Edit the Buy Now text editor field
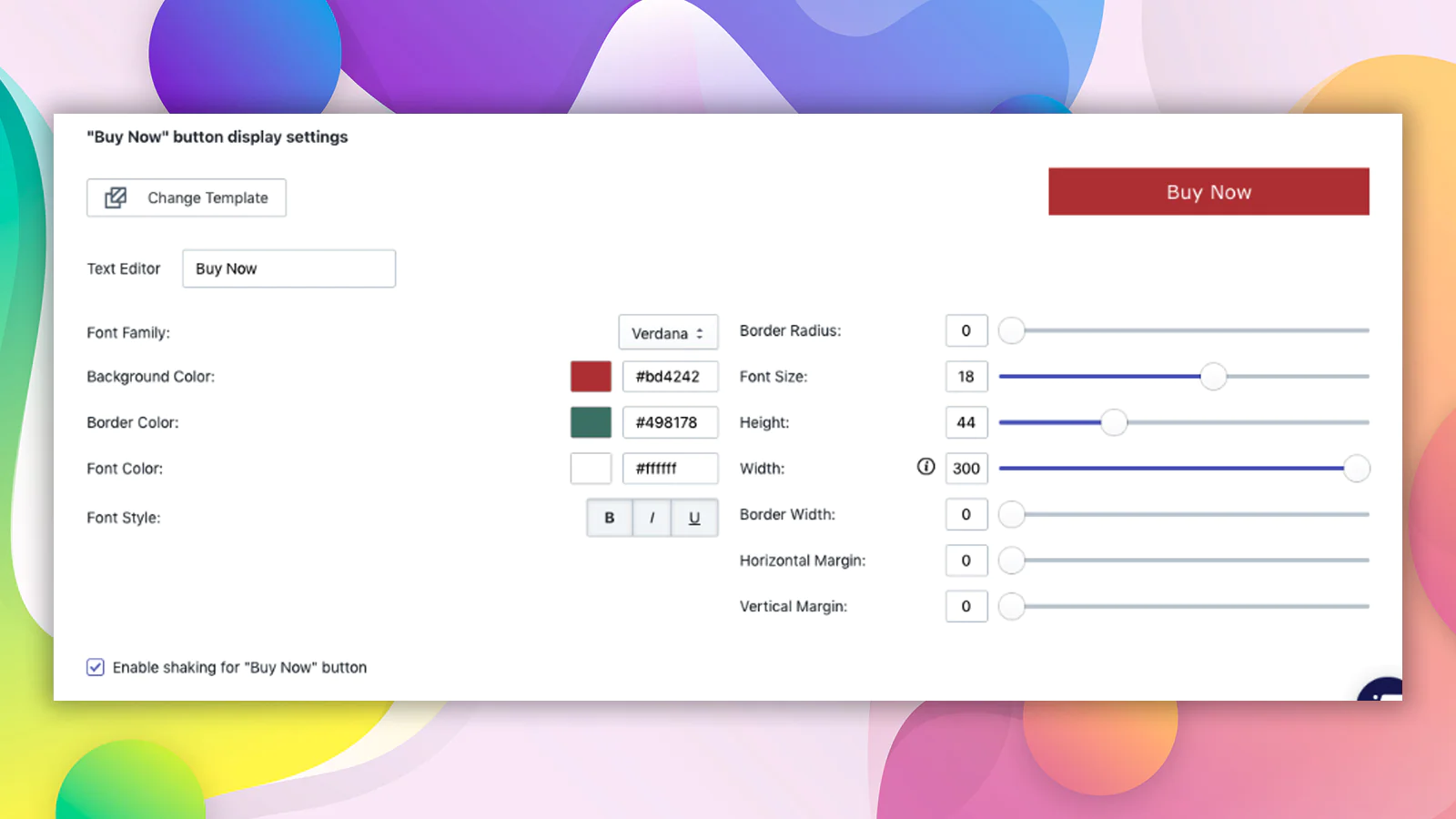This screenshot has width=1456, height=819. tap(288, 268)
